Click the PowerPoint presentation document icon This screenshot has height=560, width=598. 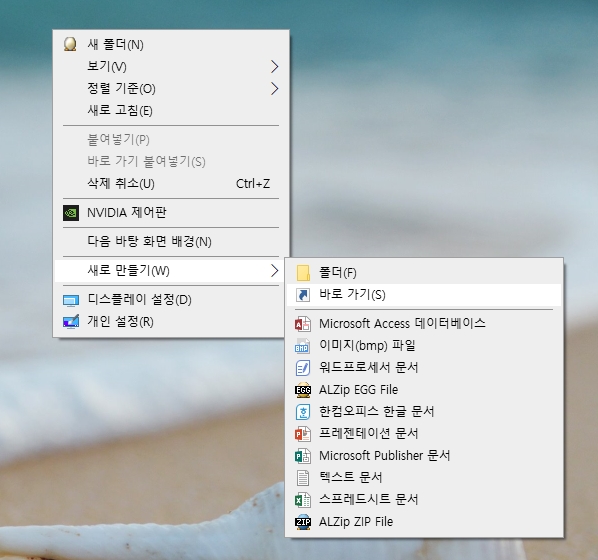click(x=303, y=434)
